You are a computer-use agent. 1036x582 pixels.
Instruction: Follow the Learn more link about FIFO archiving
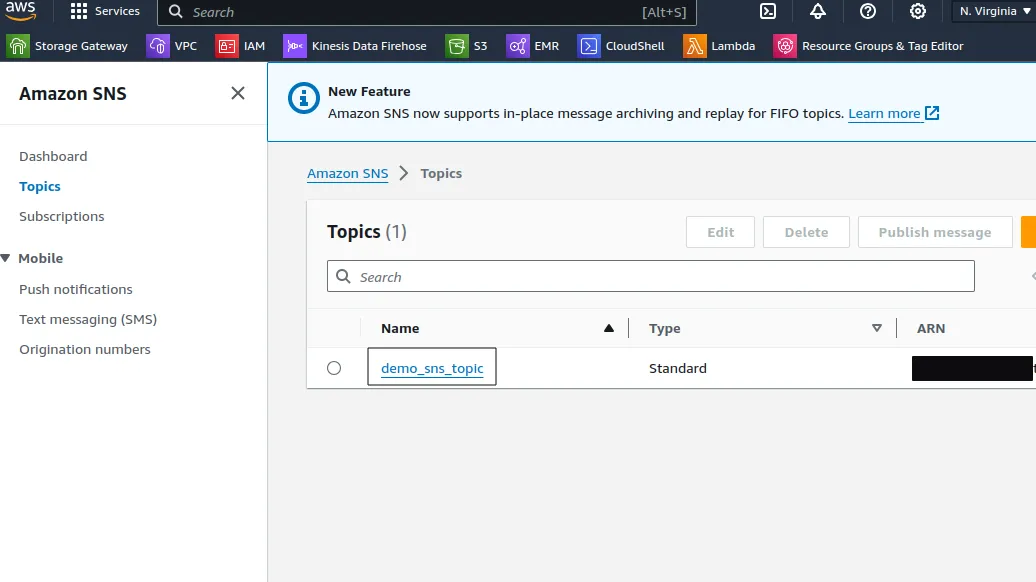click(884, 113)
